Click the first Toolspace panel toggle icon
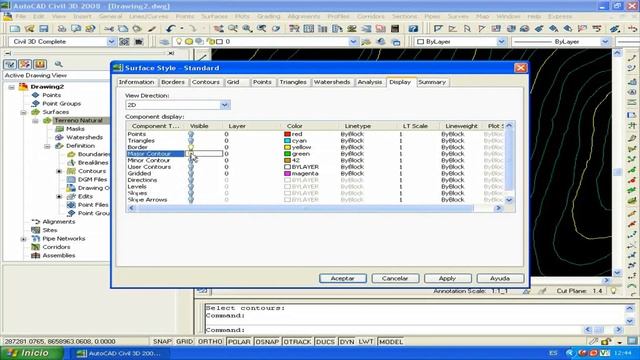The width and height of the screenshot is (640, 360). (10, 64)
